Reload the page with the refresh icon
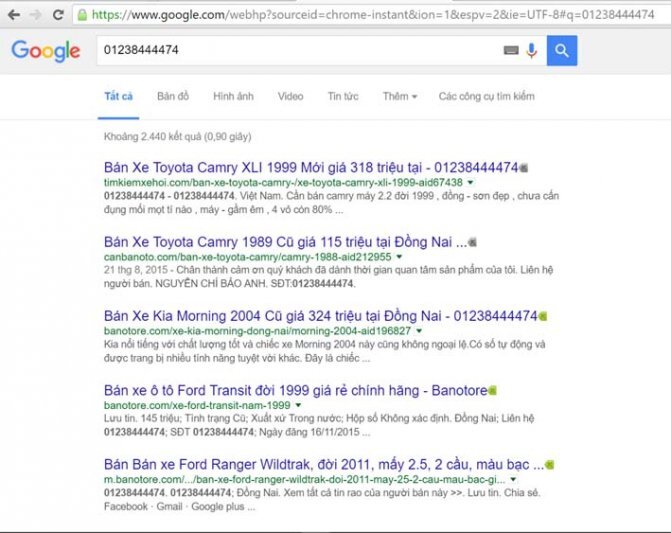The image size is (671, 533). [58, 15]
